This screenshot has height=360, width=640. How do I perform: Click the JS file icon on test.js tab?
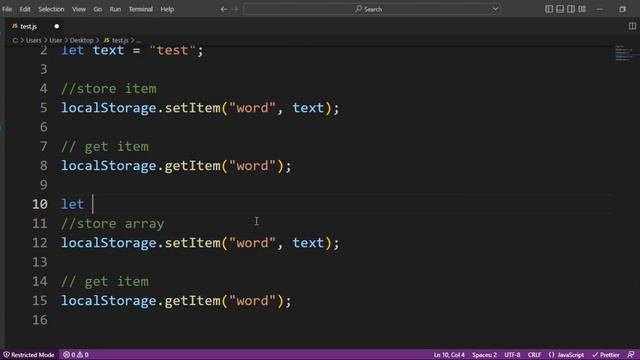pos(15,26)
